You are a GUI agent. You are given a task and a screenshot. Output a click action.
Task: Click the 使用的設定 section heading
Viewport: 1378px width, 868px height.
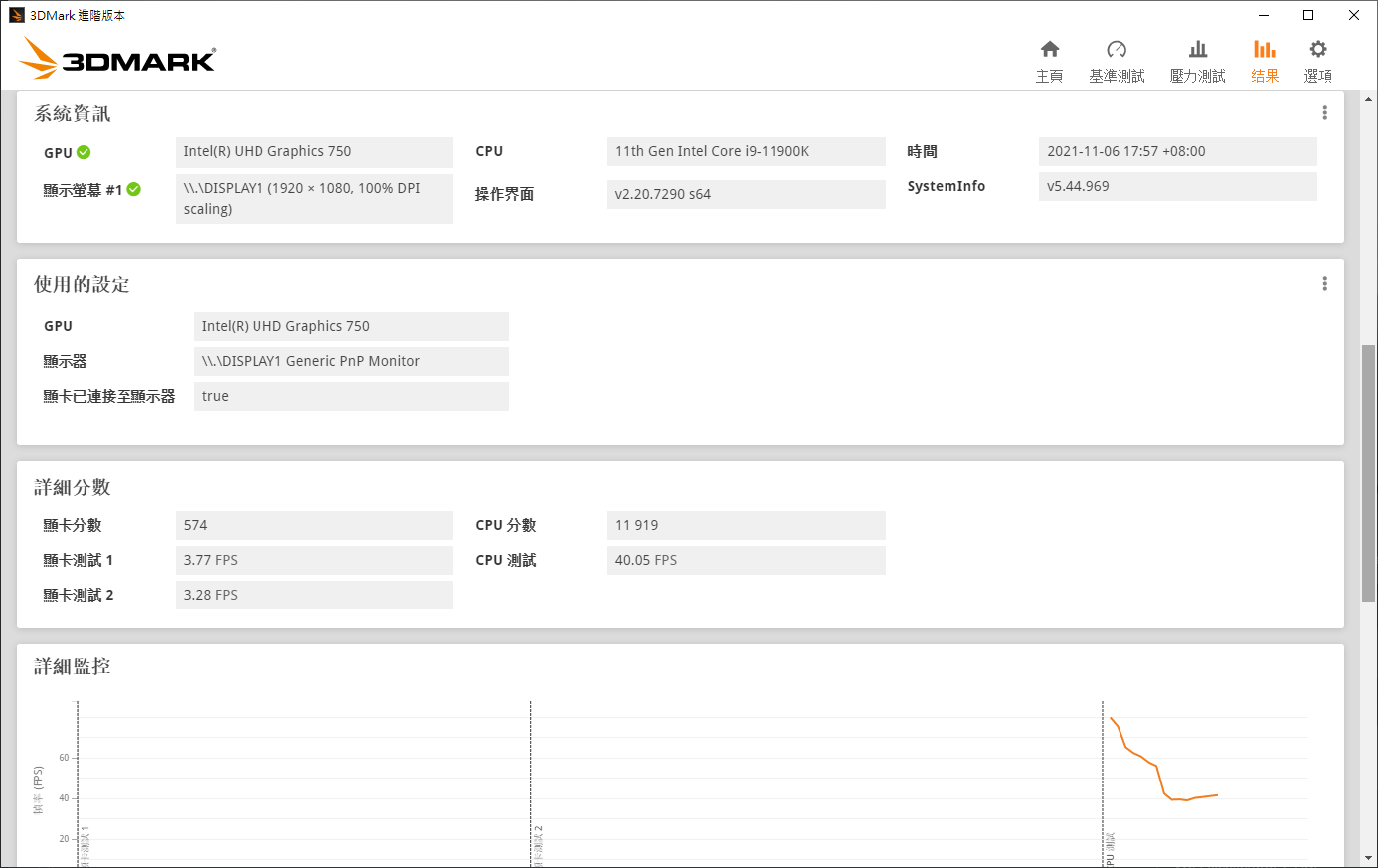pos(82,284)
